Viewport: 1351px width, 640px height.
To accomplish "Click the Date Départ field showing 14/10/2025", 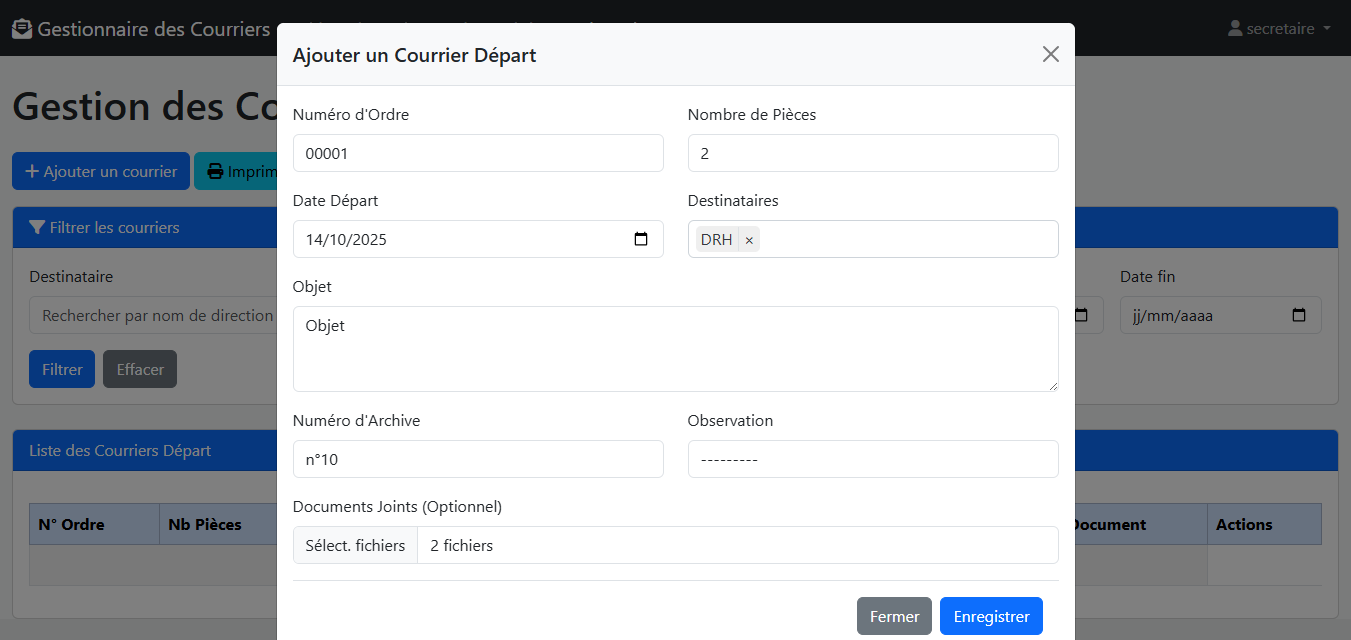I will pos(478,239).
